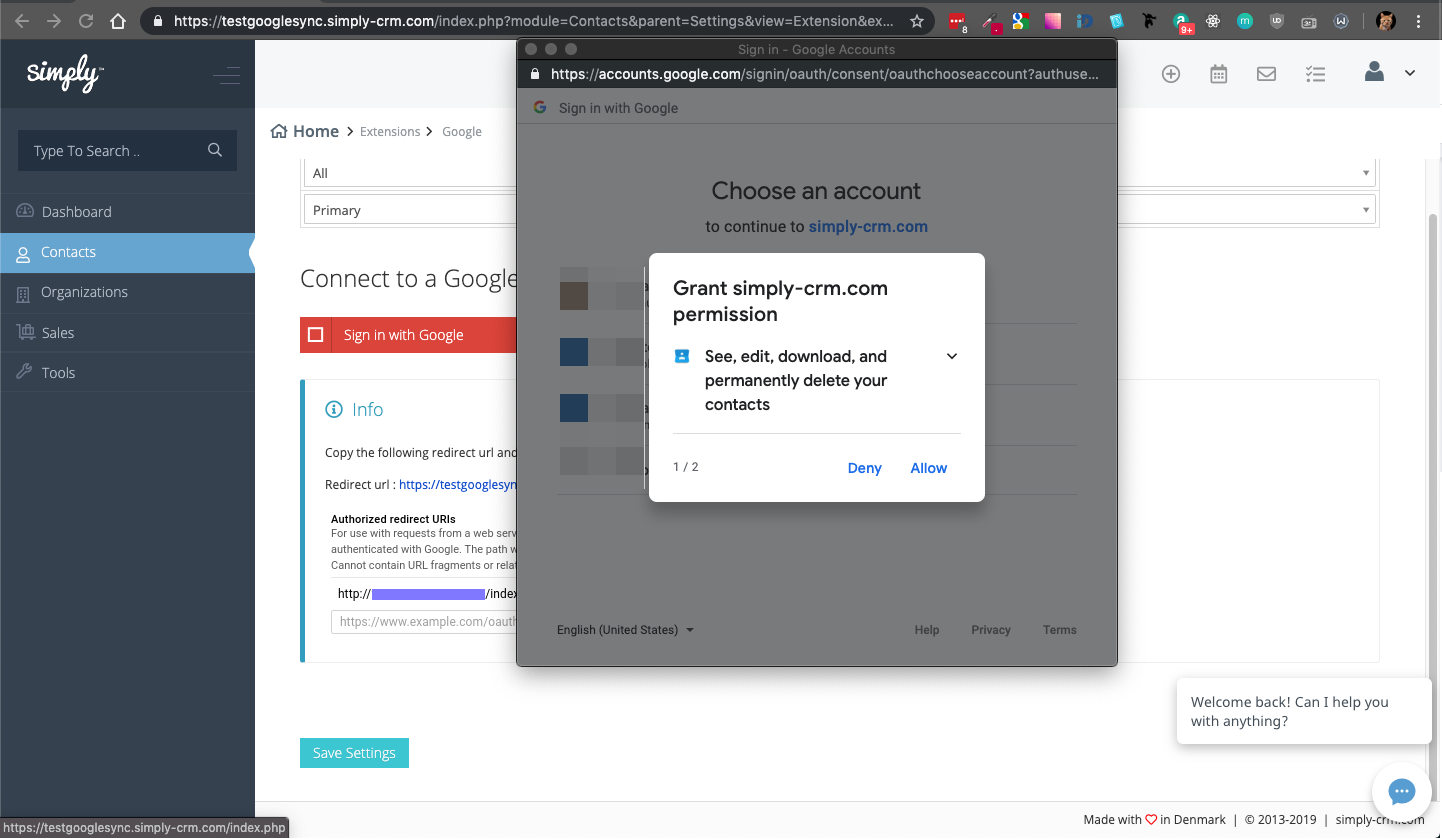This screenshot has height=839, width=1442.
Task: Click the browser profile avatar
Action: tap(1386, 20)
